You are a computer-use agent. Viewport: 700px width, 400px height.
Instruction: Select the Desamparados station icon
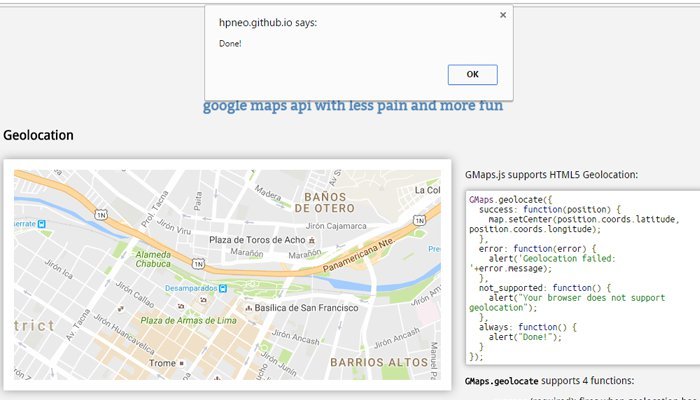[x=223, y=289]
